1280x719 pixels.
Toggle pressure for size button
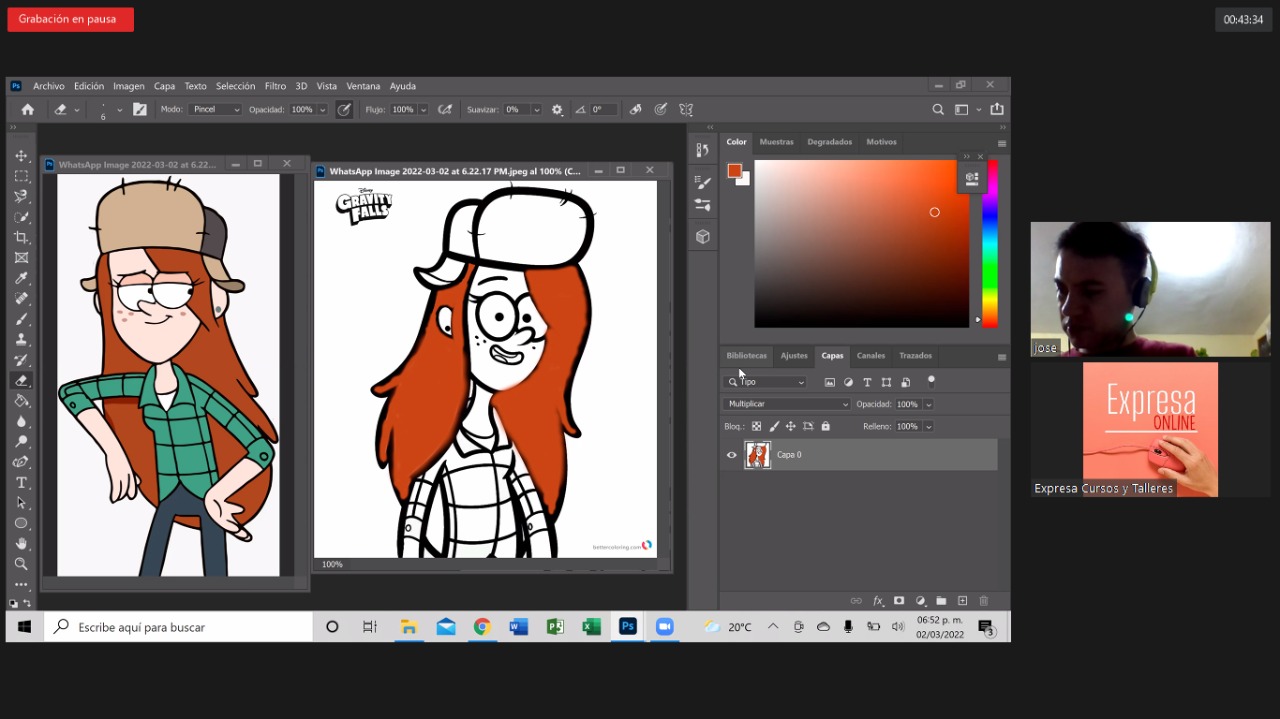point(660,110)
